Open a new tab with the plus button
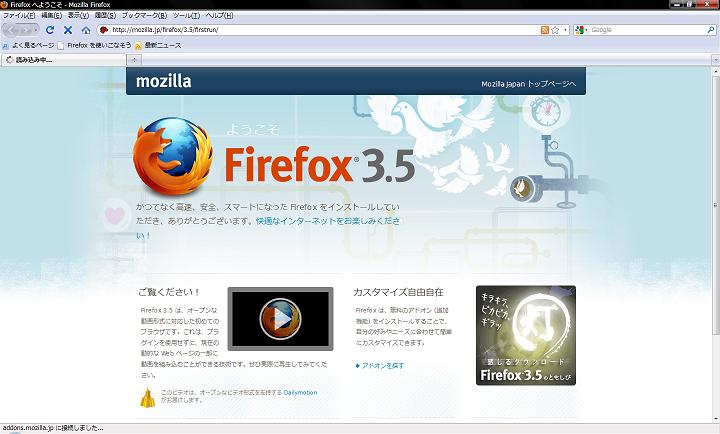This screenshot has width=720, height=434. tap(134, 60)
